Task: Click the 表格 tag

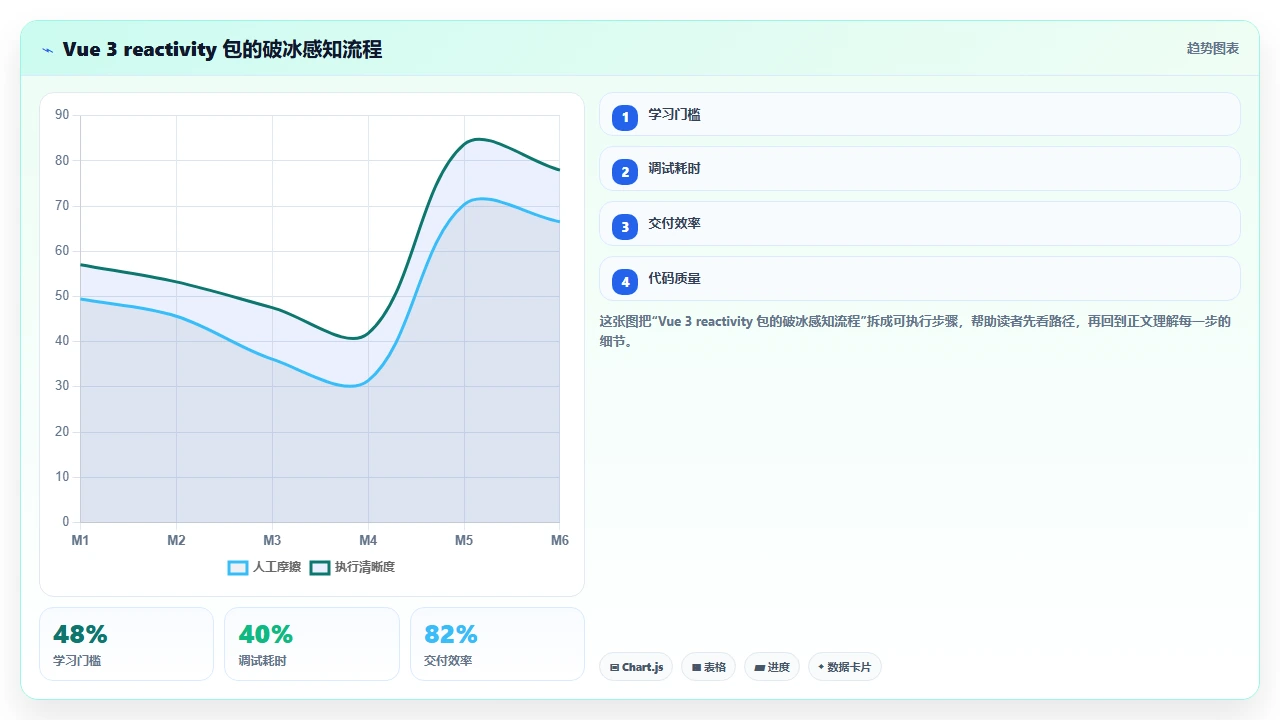Action: (708, 667)
